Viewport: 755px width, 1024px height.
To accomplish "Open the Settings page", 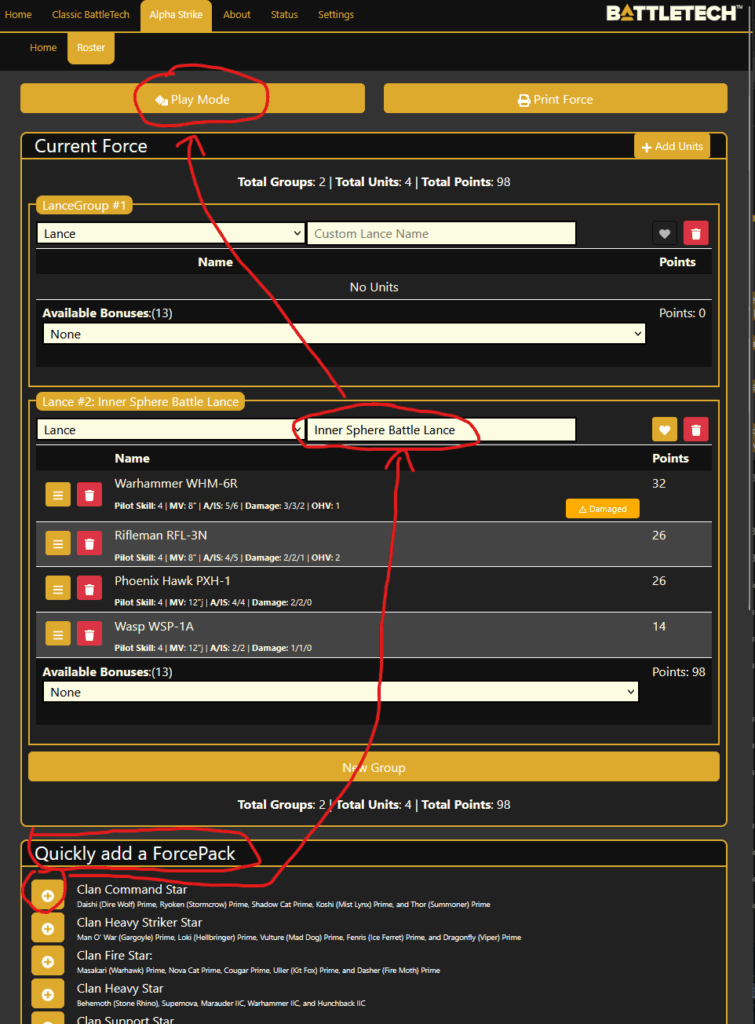I will point(336,14).
